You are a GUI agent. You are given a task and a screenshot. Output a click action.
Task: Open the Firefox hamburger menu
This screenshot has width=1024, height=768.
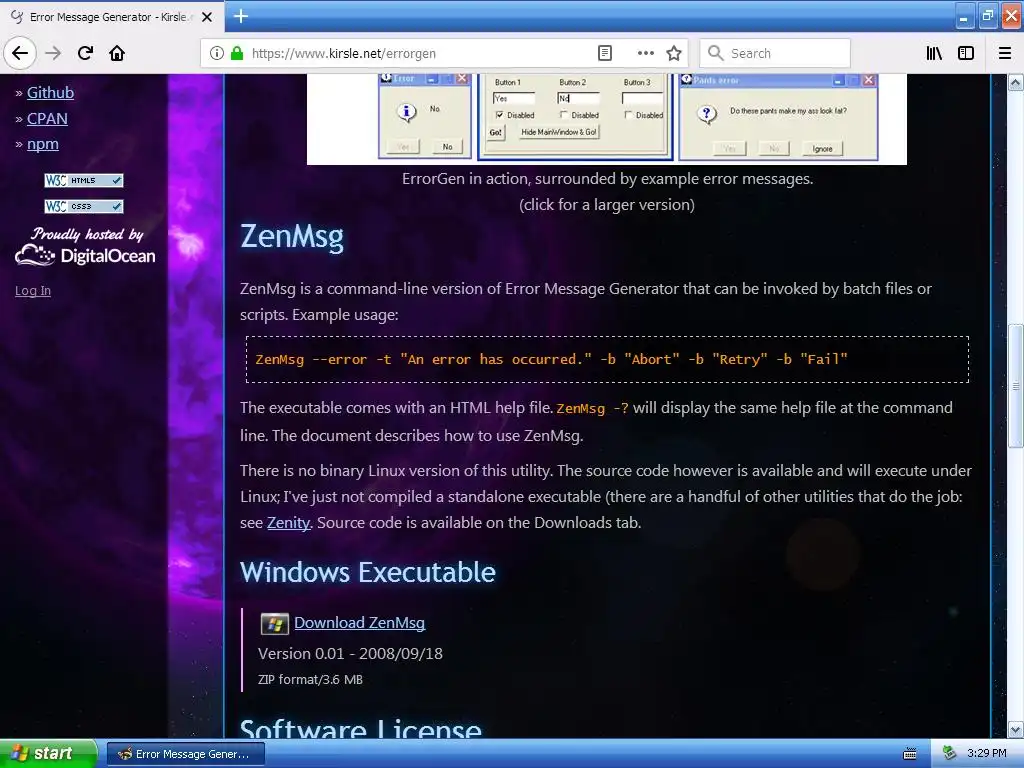point(1005,53)
